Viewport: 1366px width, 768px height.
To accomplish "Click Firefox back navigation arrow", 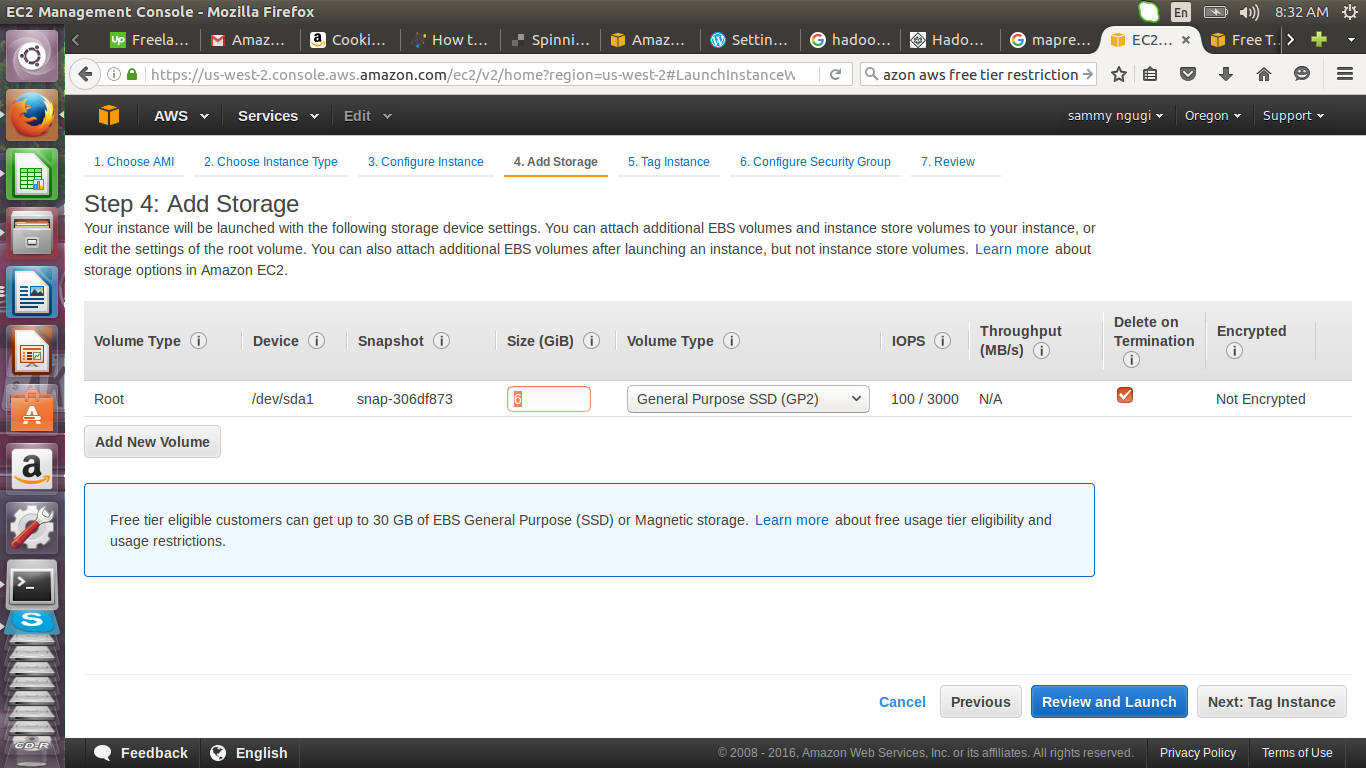I will (x=86, y=74).
